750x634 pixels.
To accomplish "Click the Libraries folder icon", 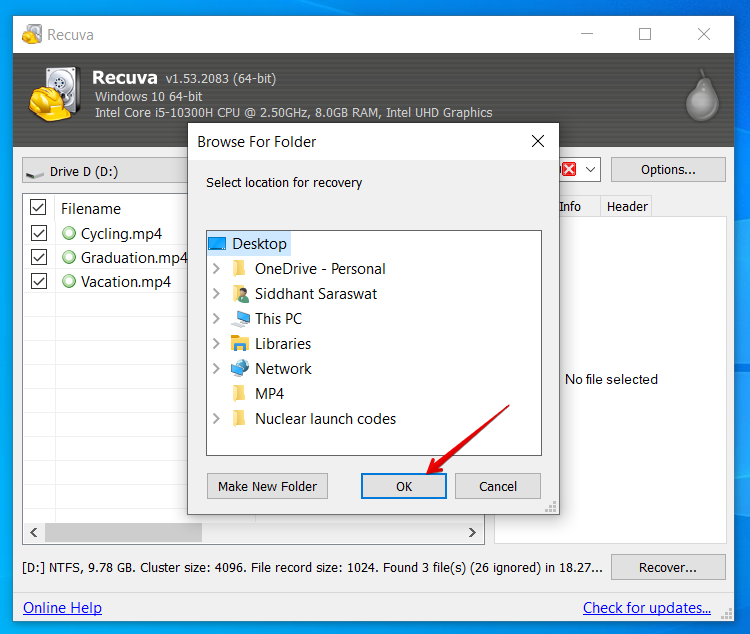I will [240, 344].
